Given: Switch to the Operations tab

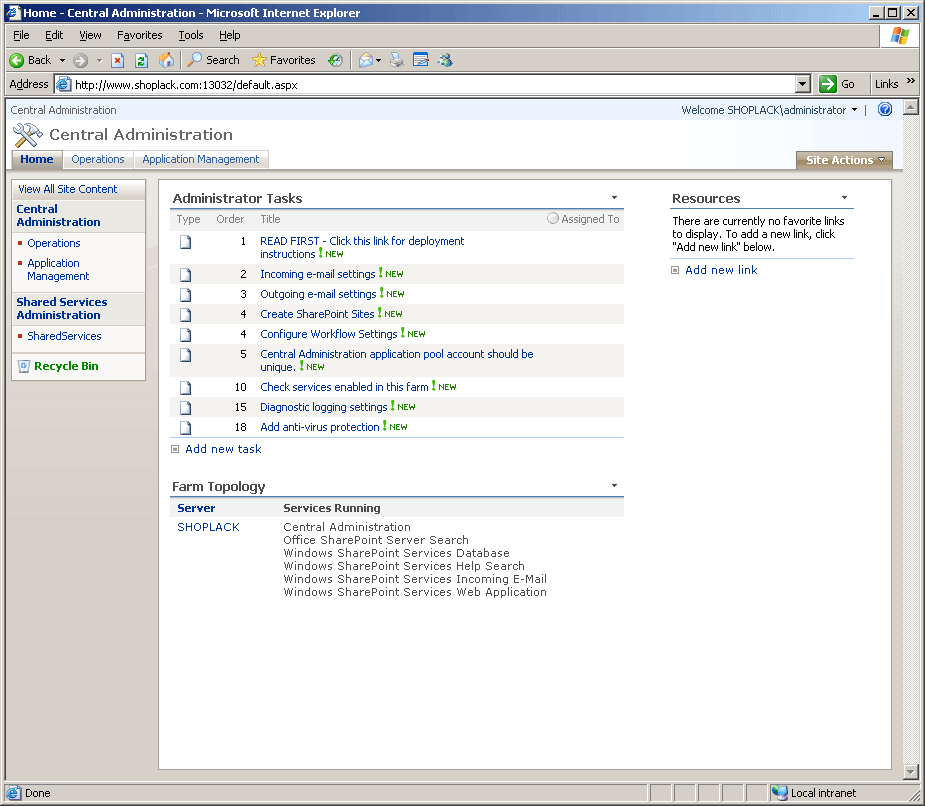Looking at the screenshot, I should [98, 159].
